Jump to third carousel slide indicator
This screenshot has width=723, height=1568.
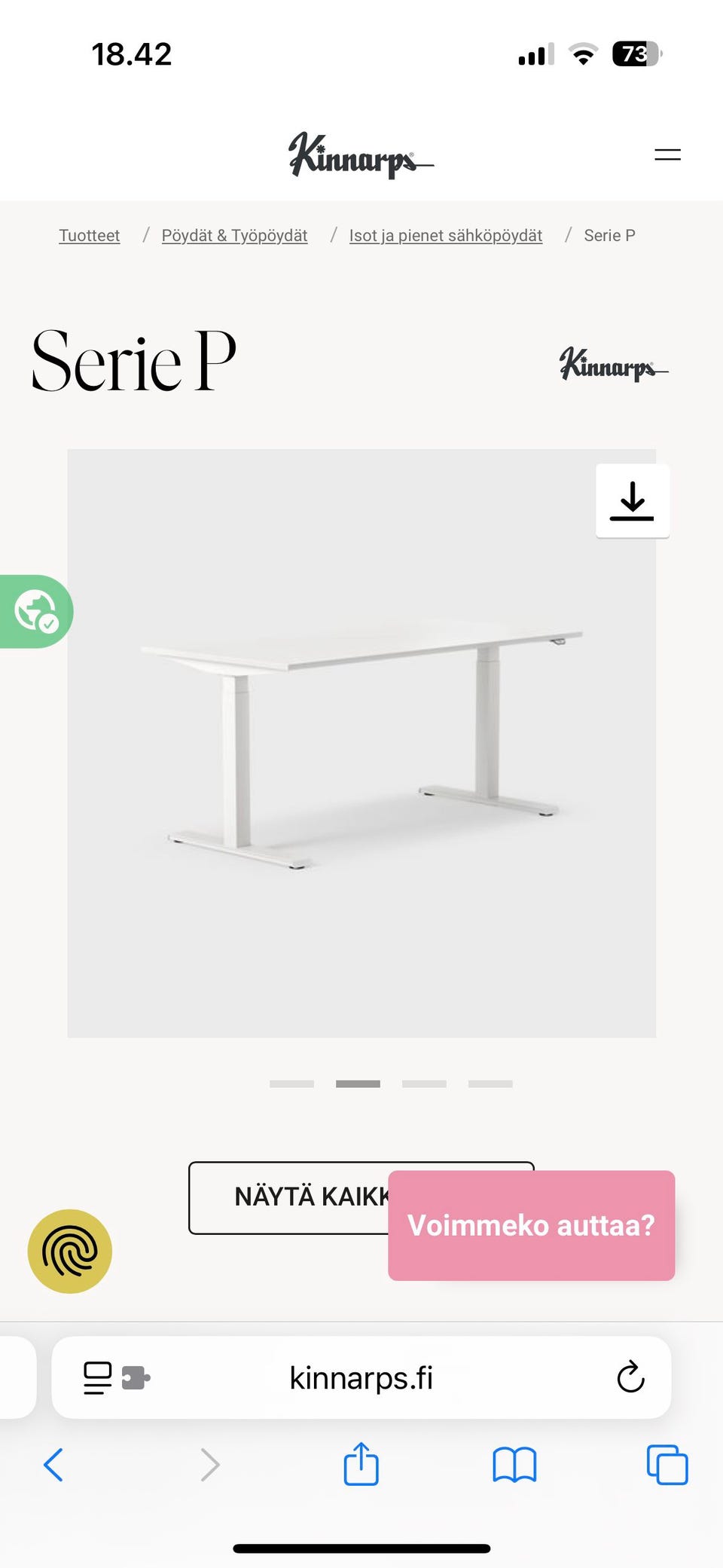424,1084
